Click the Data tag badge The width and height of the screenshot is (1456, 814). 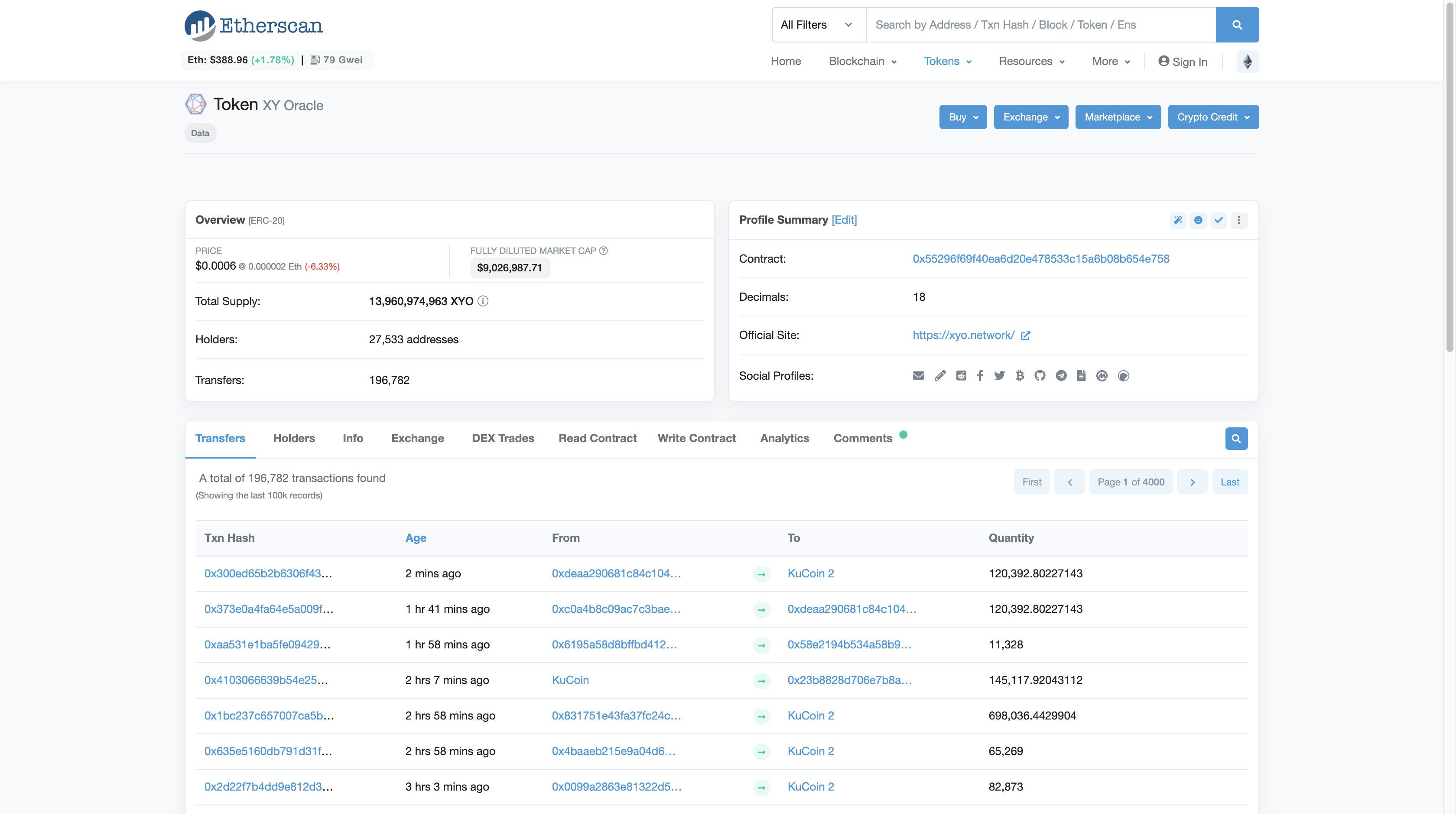pyautogui.click(x=200, y=133)
